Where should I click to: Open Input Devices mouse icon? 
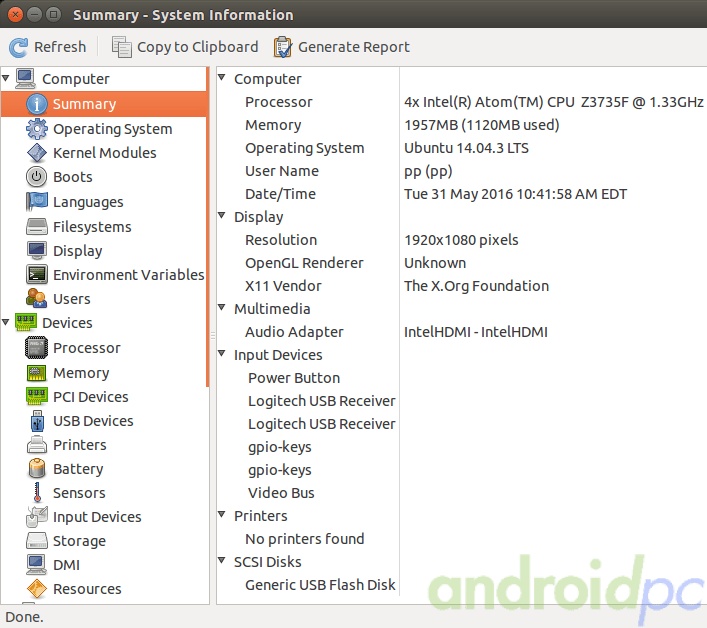pos(37,517)
